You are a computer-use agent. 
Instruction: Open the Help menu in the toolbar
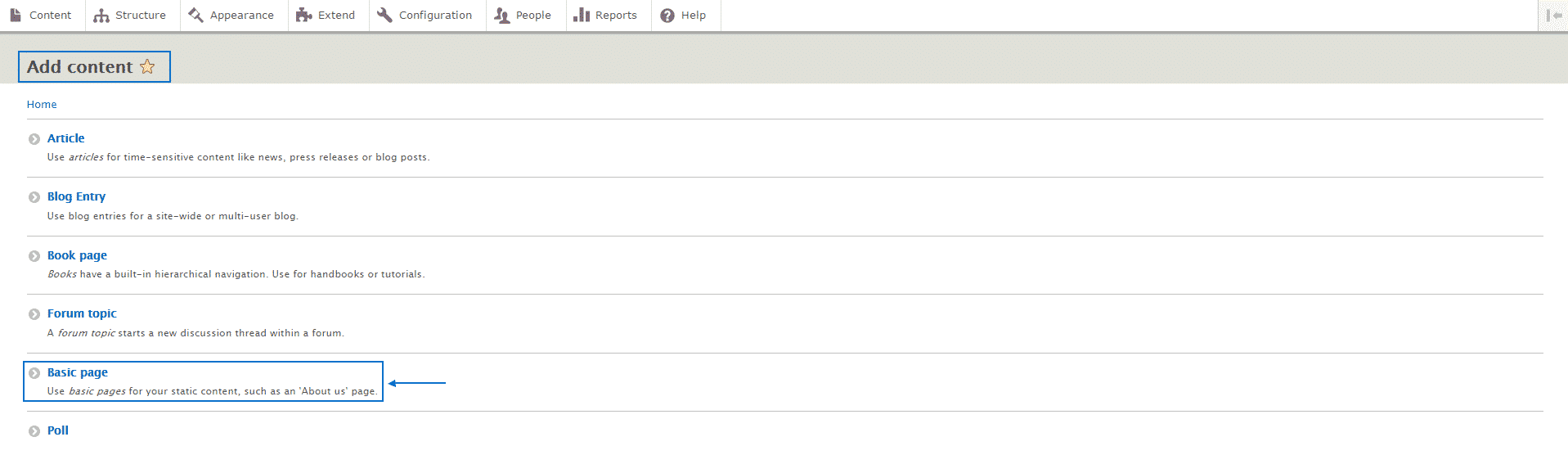point(685,16)
